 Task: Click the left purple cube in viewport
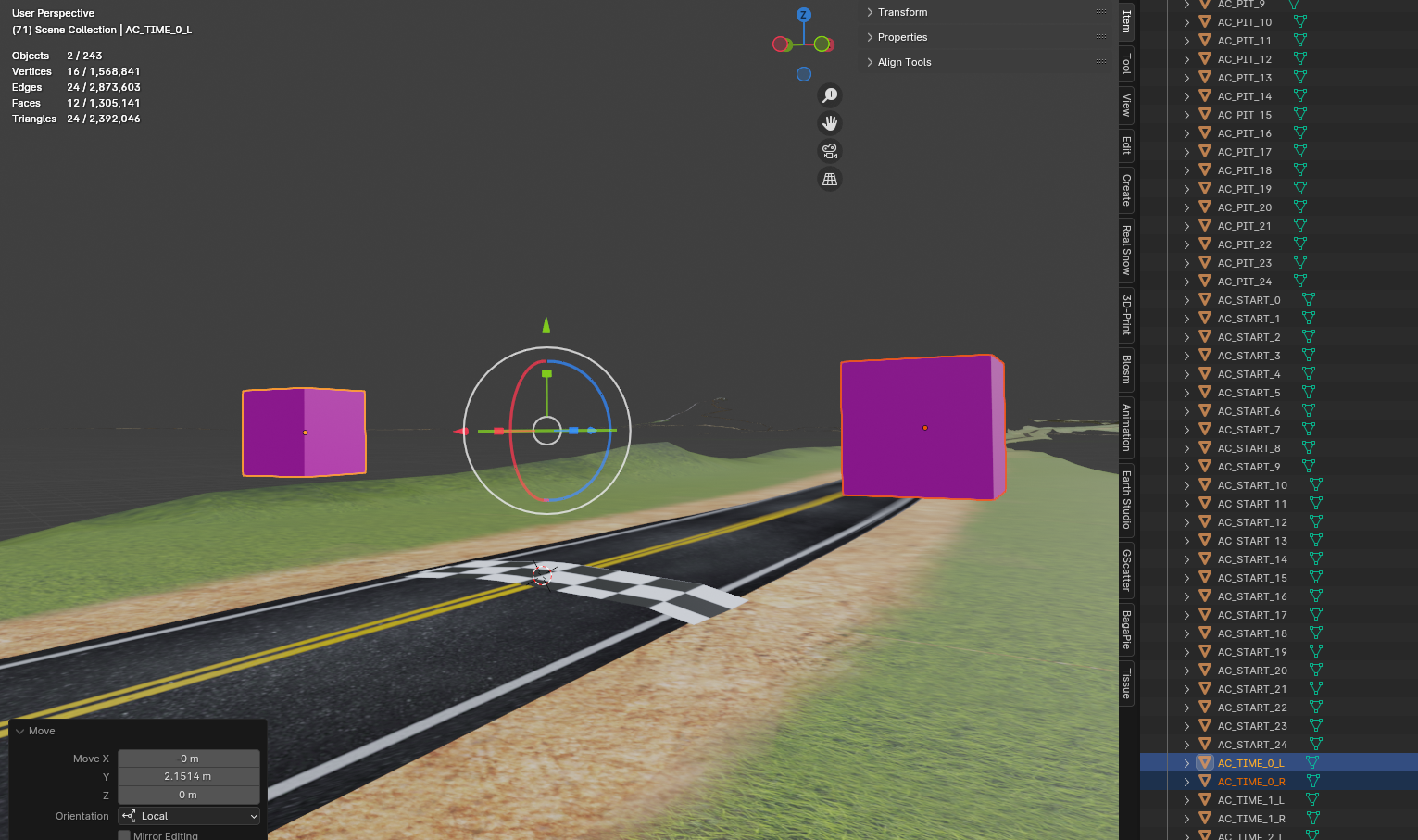point(304,433)
